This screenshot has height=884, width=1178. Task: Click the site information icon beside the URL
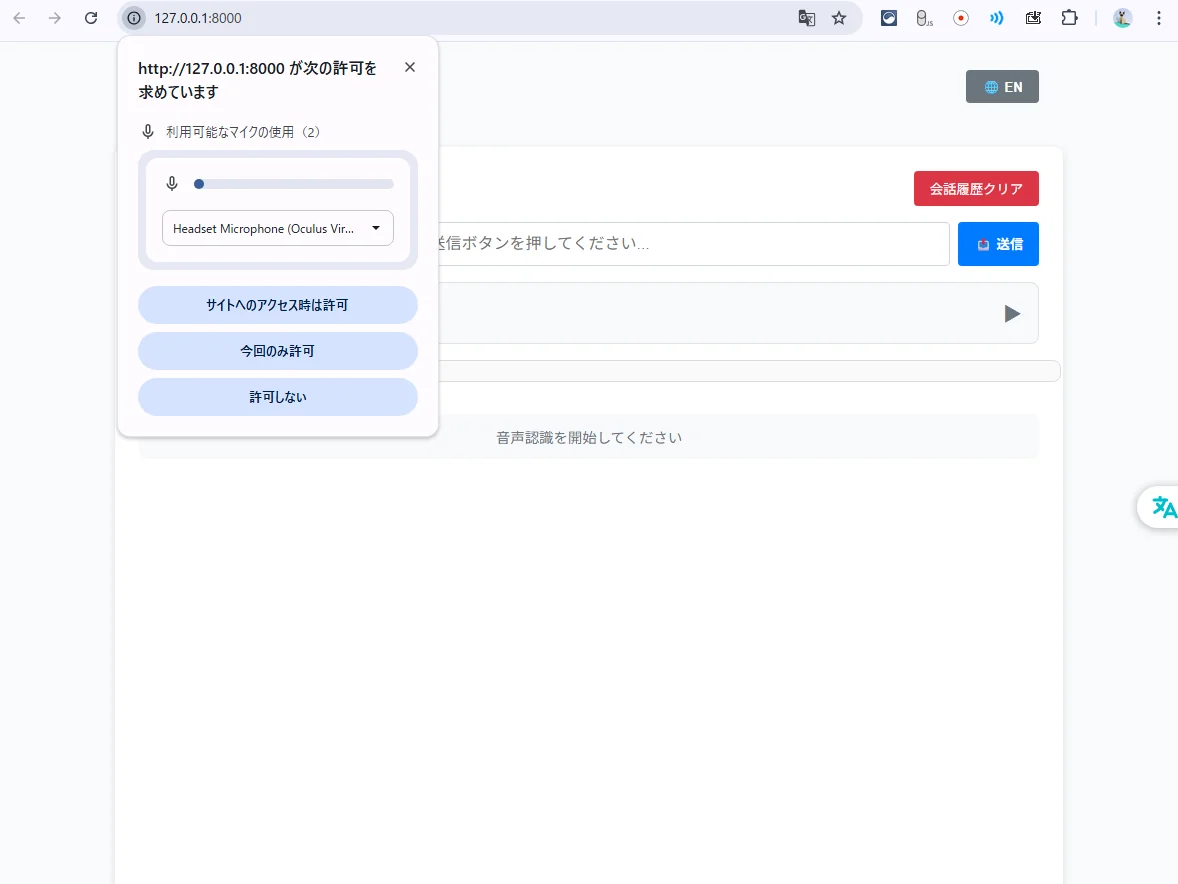pos(134,18)
